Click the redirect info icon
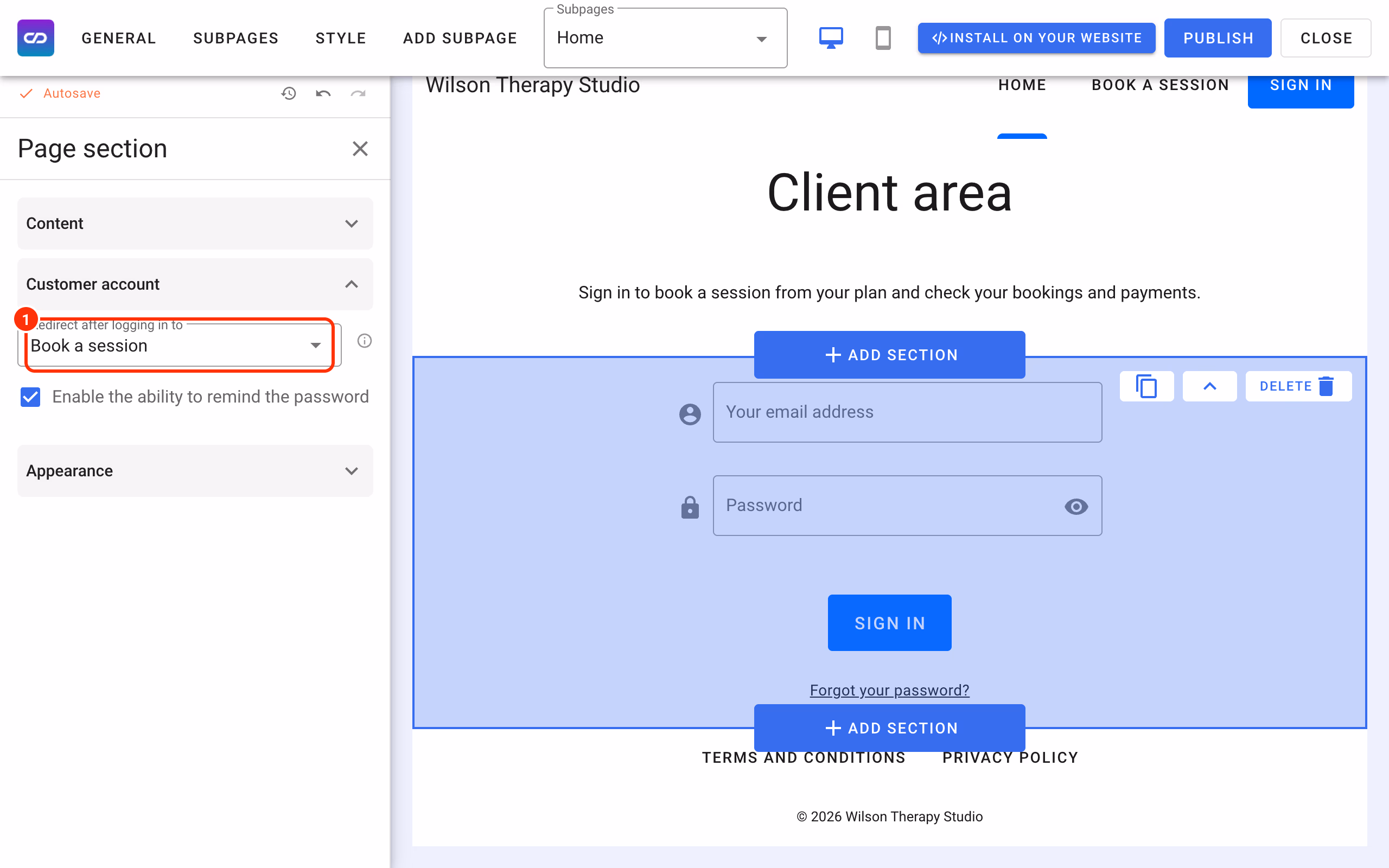1389x868 pixels. 365,341
